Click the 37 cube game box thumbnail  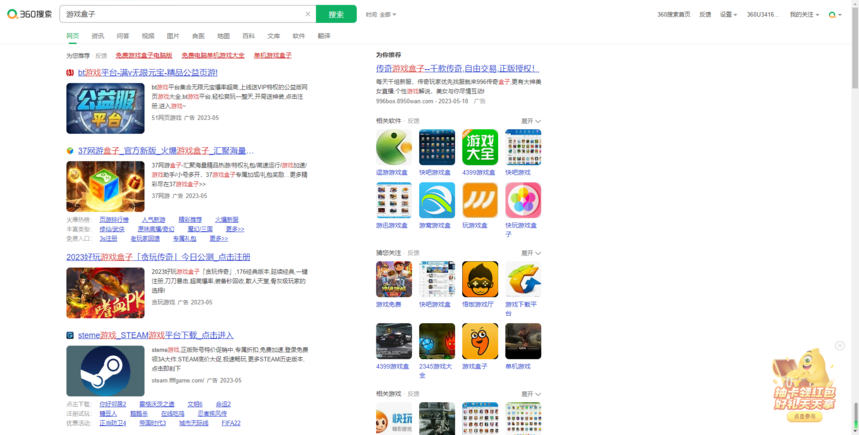105,186
